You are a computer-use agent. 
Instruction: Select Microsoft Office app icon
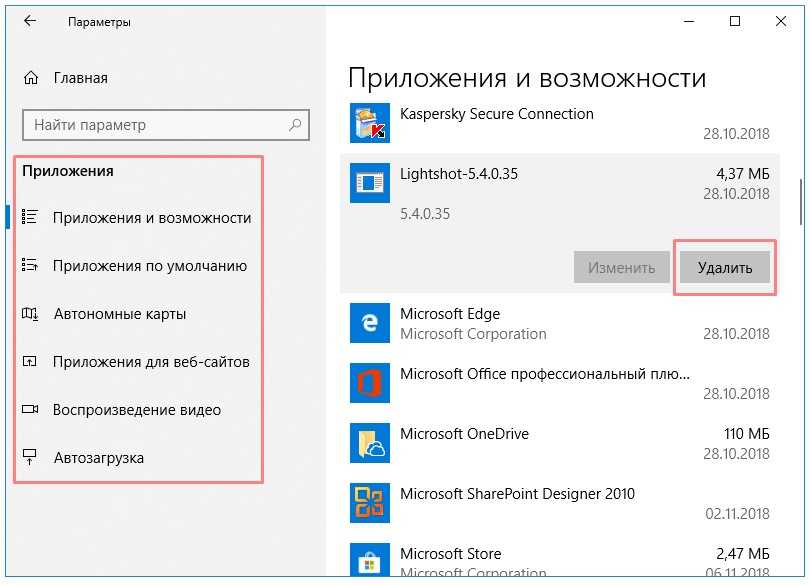(370, 383)
